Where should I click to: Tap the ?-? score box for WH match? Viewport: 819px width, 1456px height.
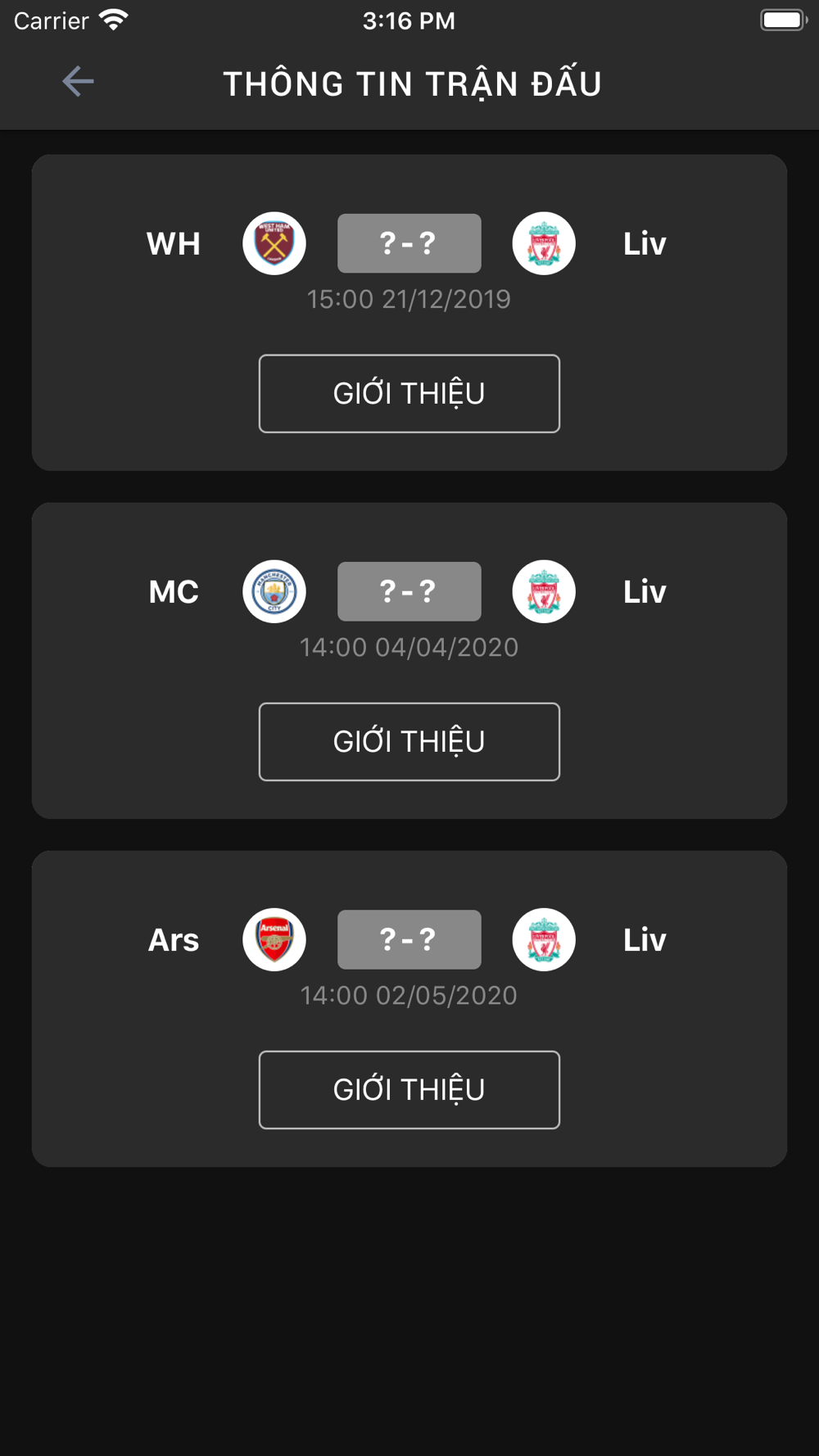click(409, 243)
